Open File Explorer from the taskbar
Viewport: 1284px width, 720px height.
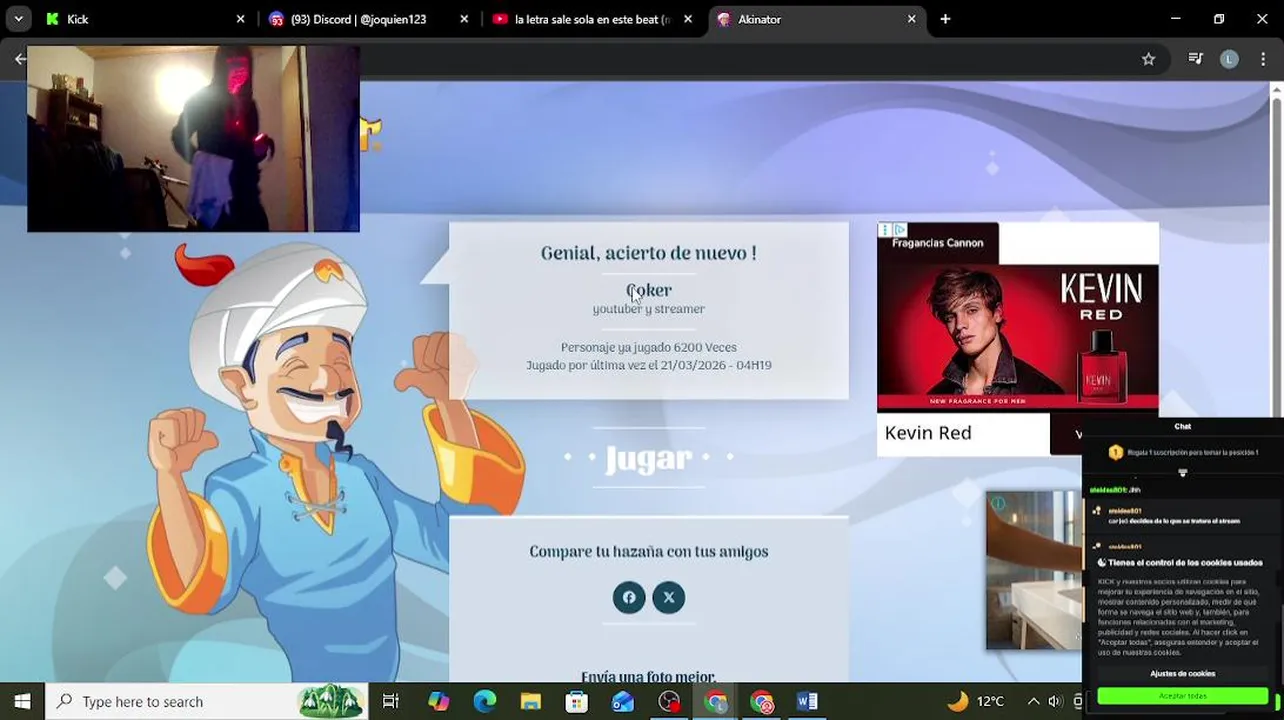click(531, 701)
